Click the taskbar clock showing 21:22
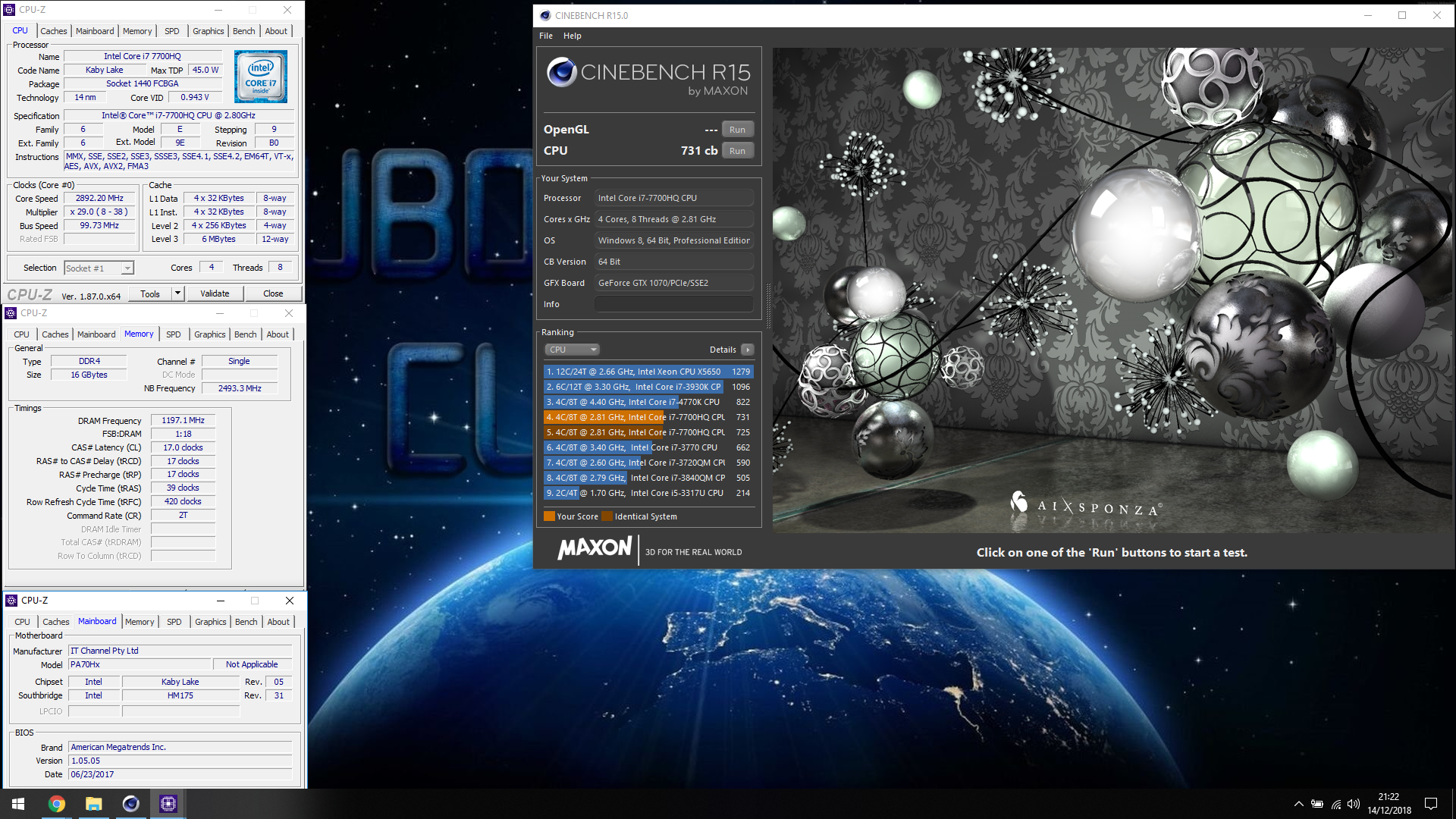The width and height of the screenshot is (1456, 819). [x=1389, y=804]
